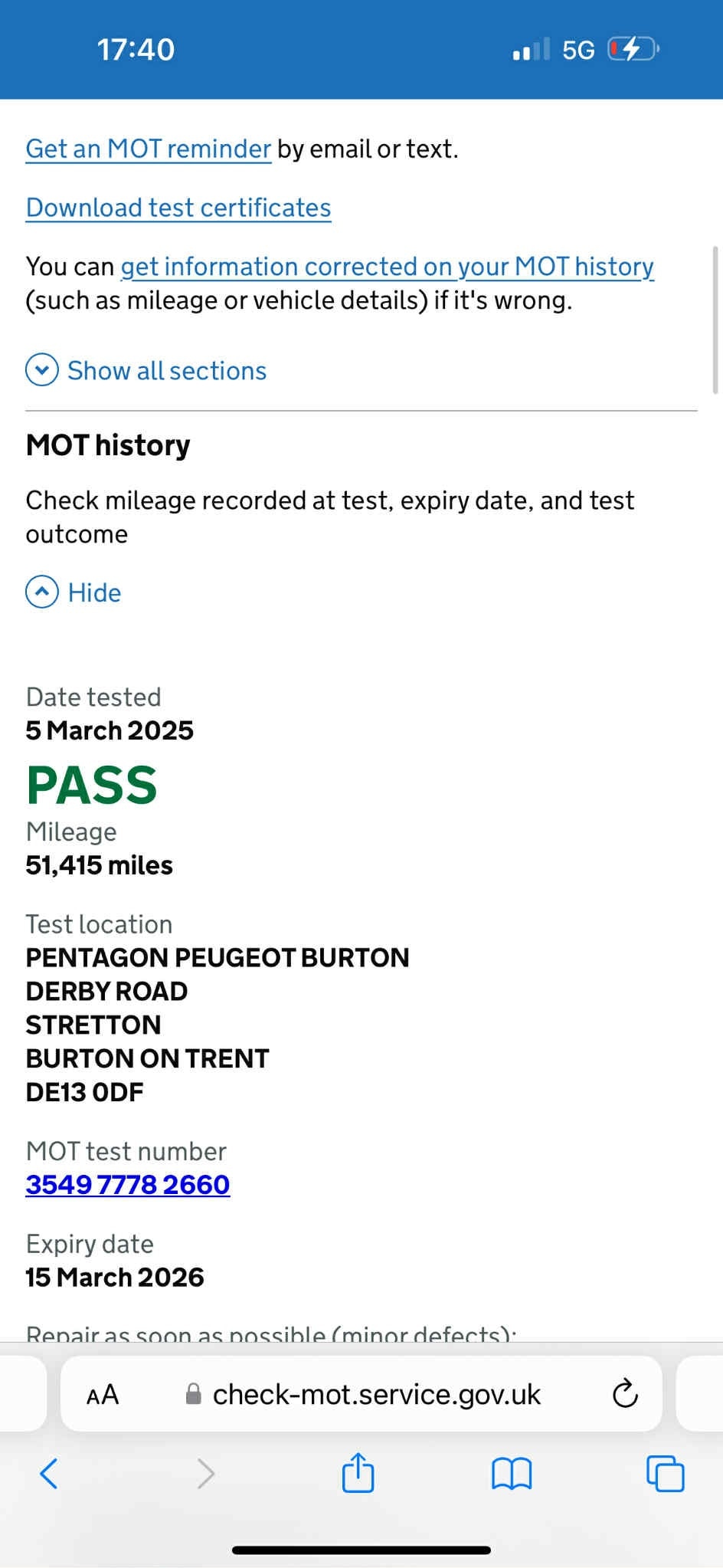Tap the page scrollbar on right edge
The width and height of the screenshot is (723, 1568).
point(715,320)
